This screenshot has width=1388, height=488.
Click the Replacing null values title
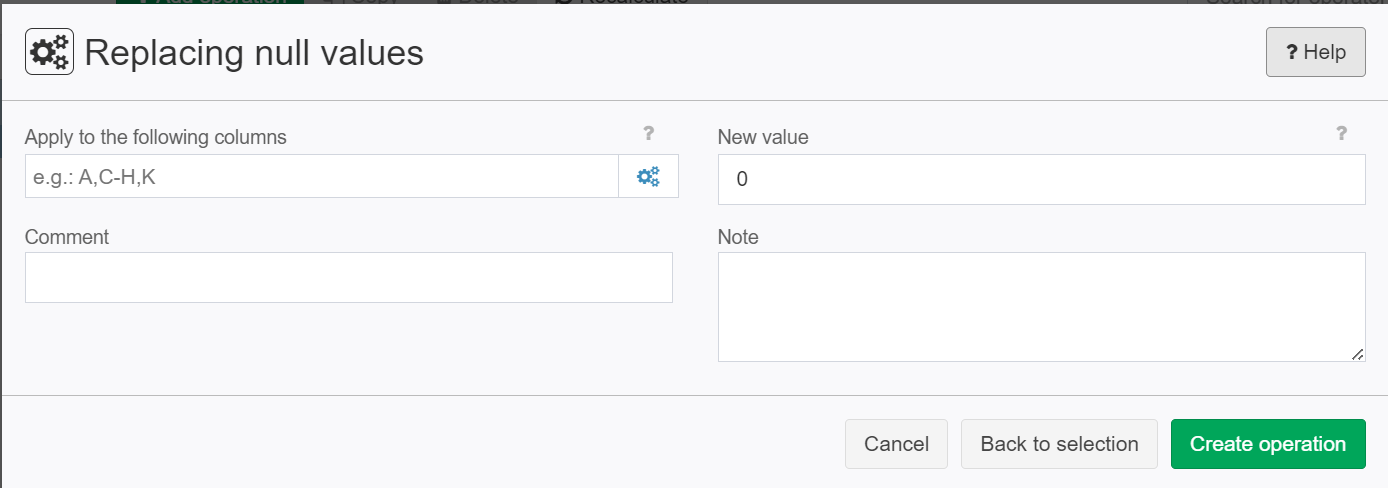[x=254, y=52]
